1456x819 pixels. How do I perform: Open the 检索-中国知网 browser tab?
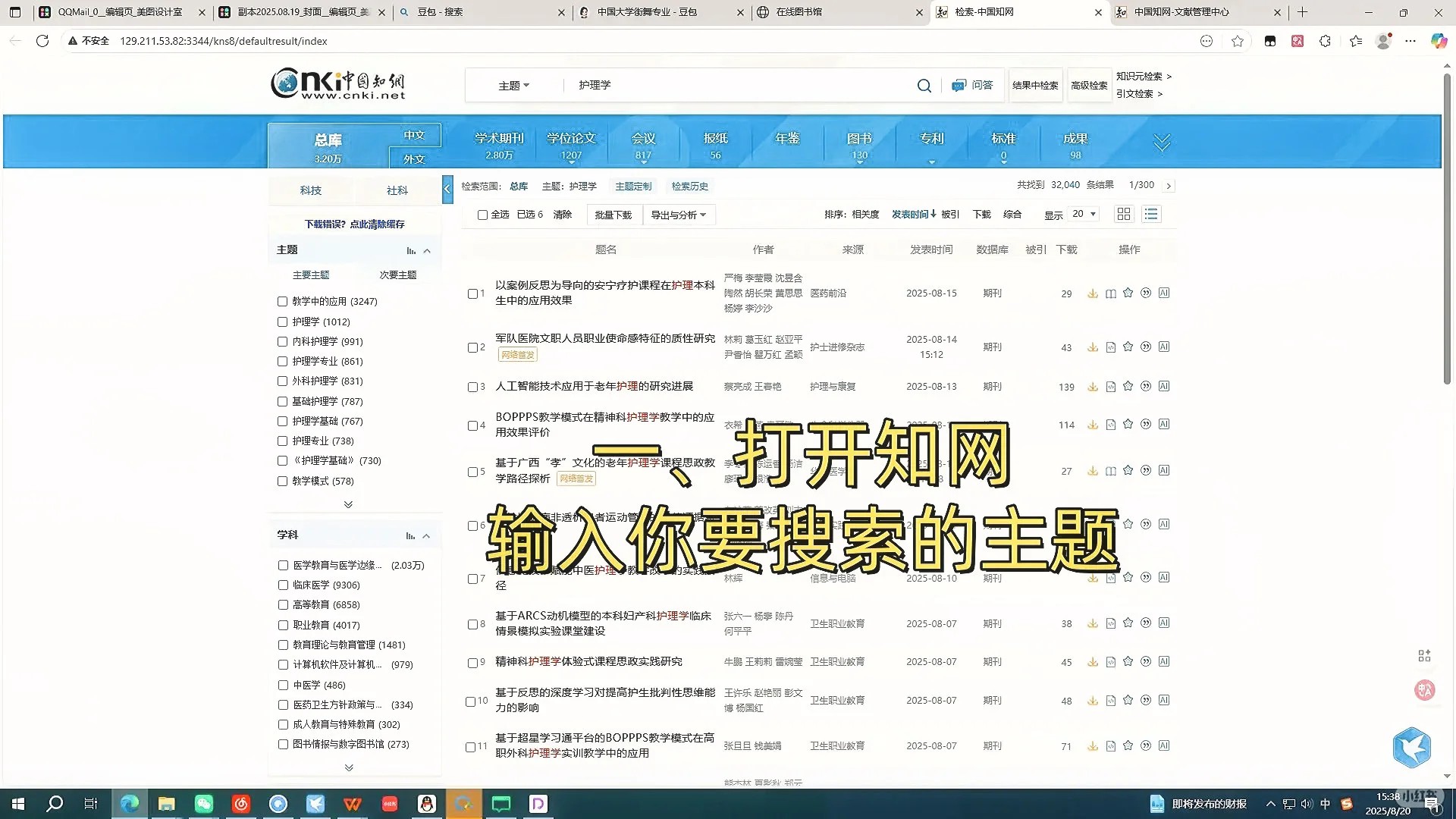click(986, 12)
